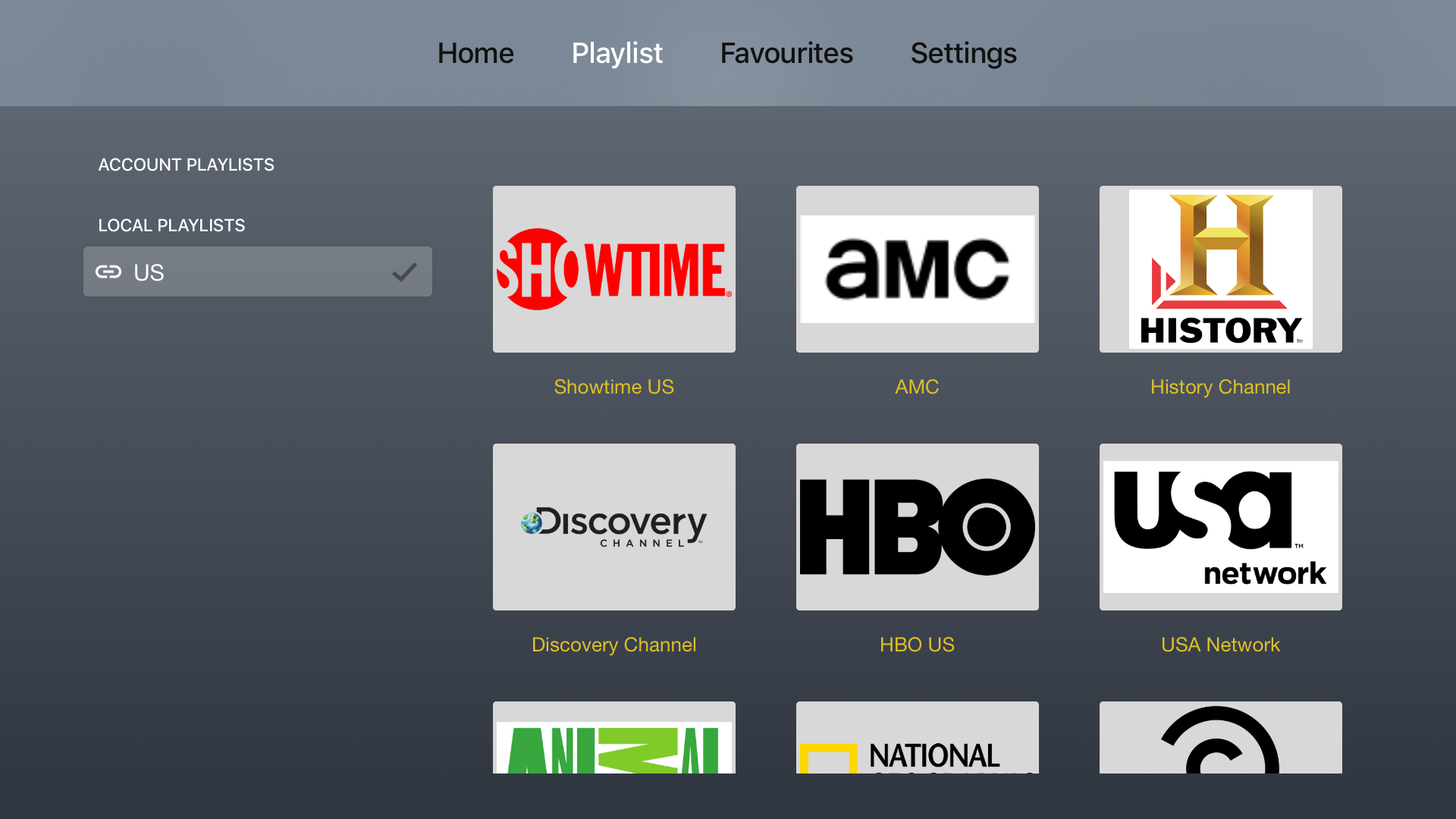Click the Showtime US channel icon

pos(613,268)
